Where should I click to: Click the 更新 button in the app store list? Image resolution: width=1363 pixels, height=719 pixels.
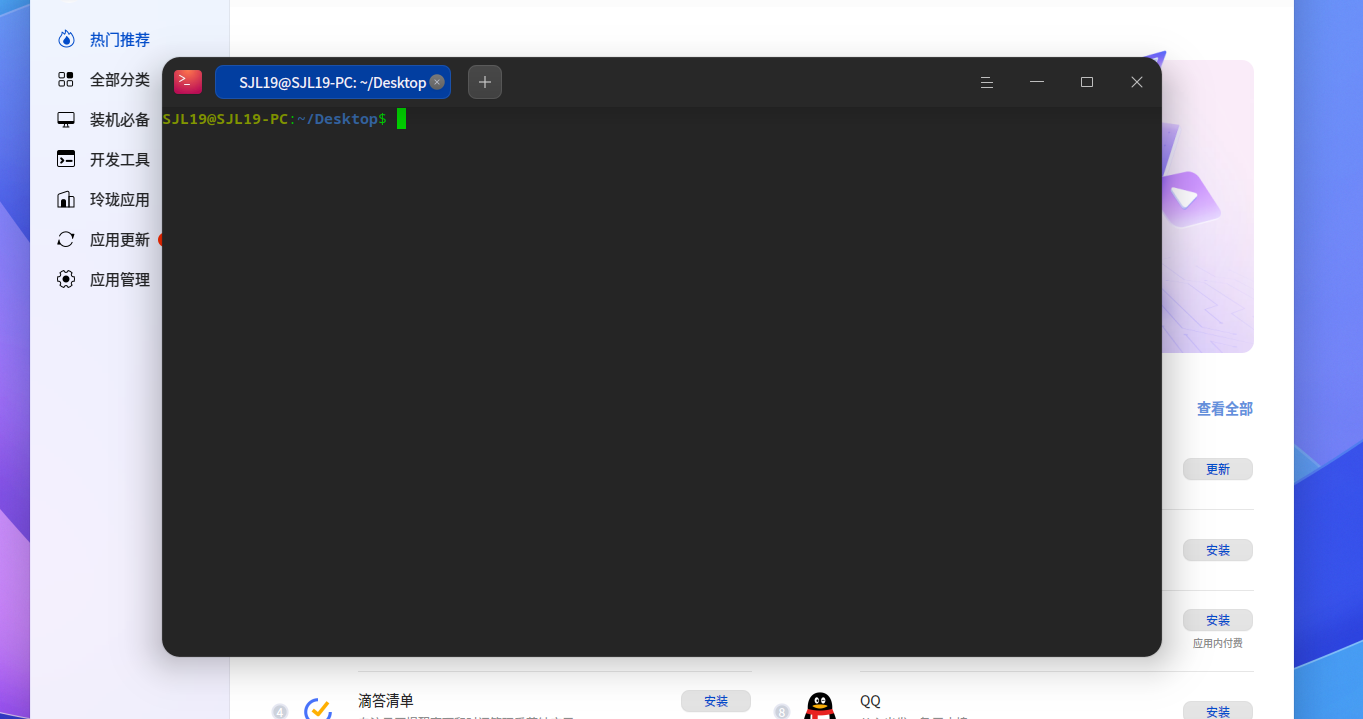point(1218,469)
